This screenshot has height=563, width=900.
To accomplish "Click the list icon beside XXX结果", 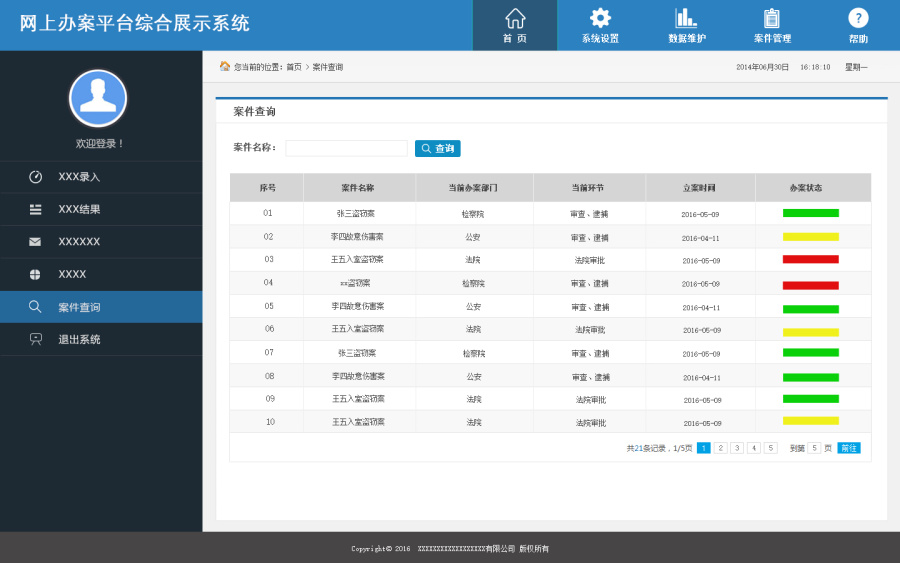I will [x=36, y=209].
